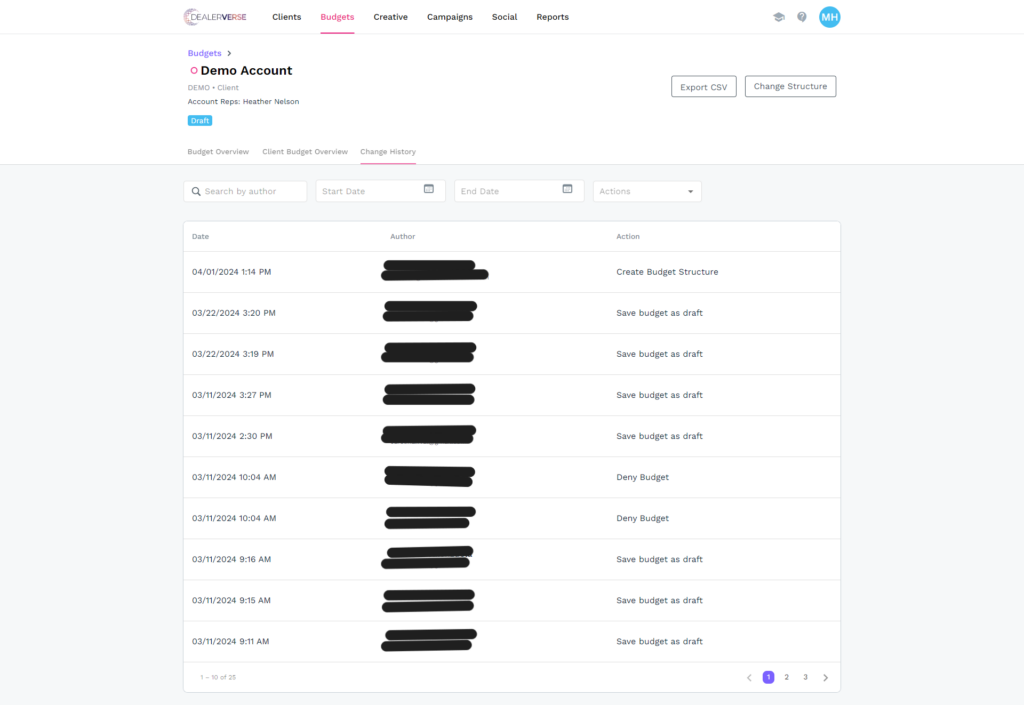The height and width of the screenshot is (705, 1024).
Task: Open the End Date picker field
Action: pos(508,191)
